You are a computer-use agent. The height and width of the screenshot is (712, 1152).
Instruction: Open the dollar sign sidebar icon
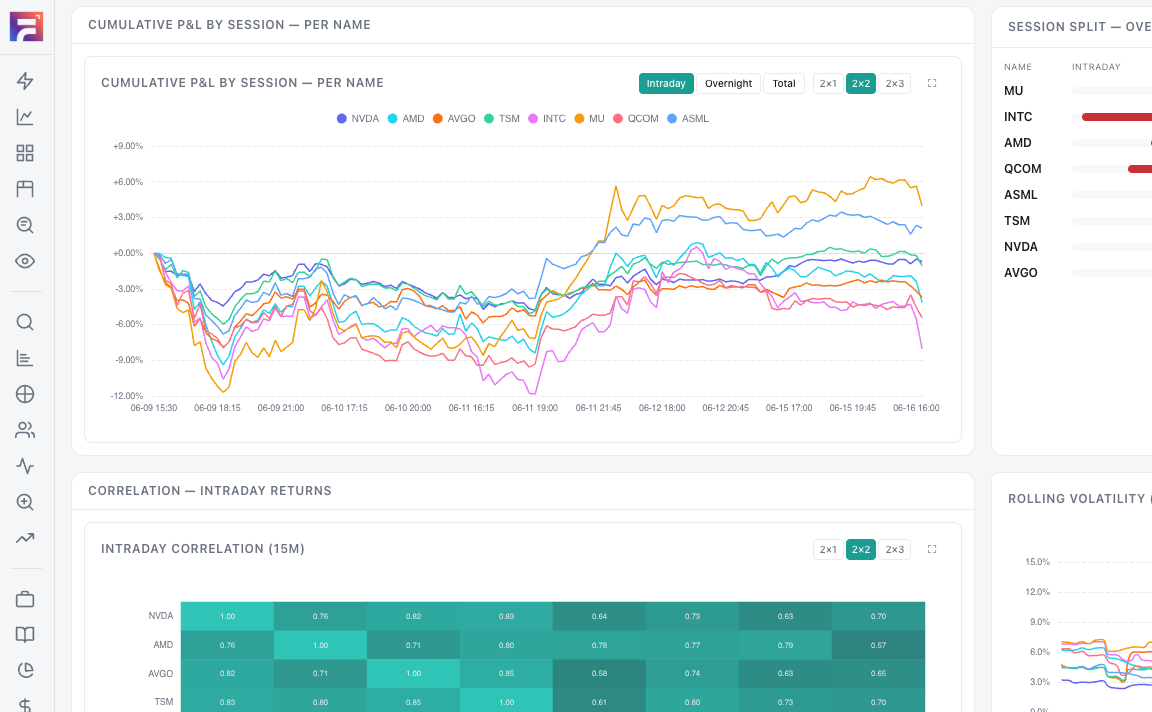tap(25, 705)
